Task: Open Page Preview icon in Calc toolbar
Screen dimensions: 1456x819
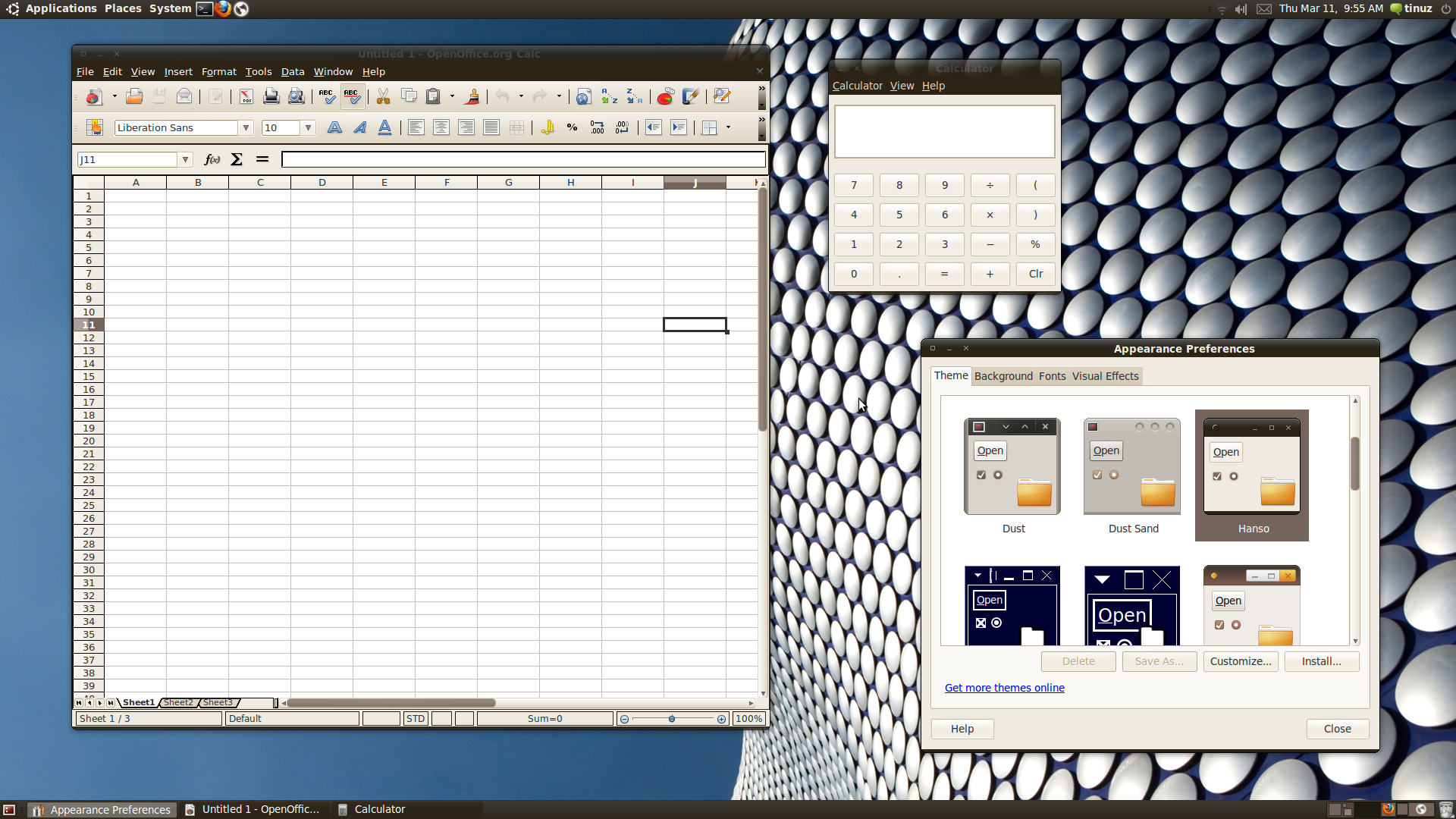Action: click(297, 96)
